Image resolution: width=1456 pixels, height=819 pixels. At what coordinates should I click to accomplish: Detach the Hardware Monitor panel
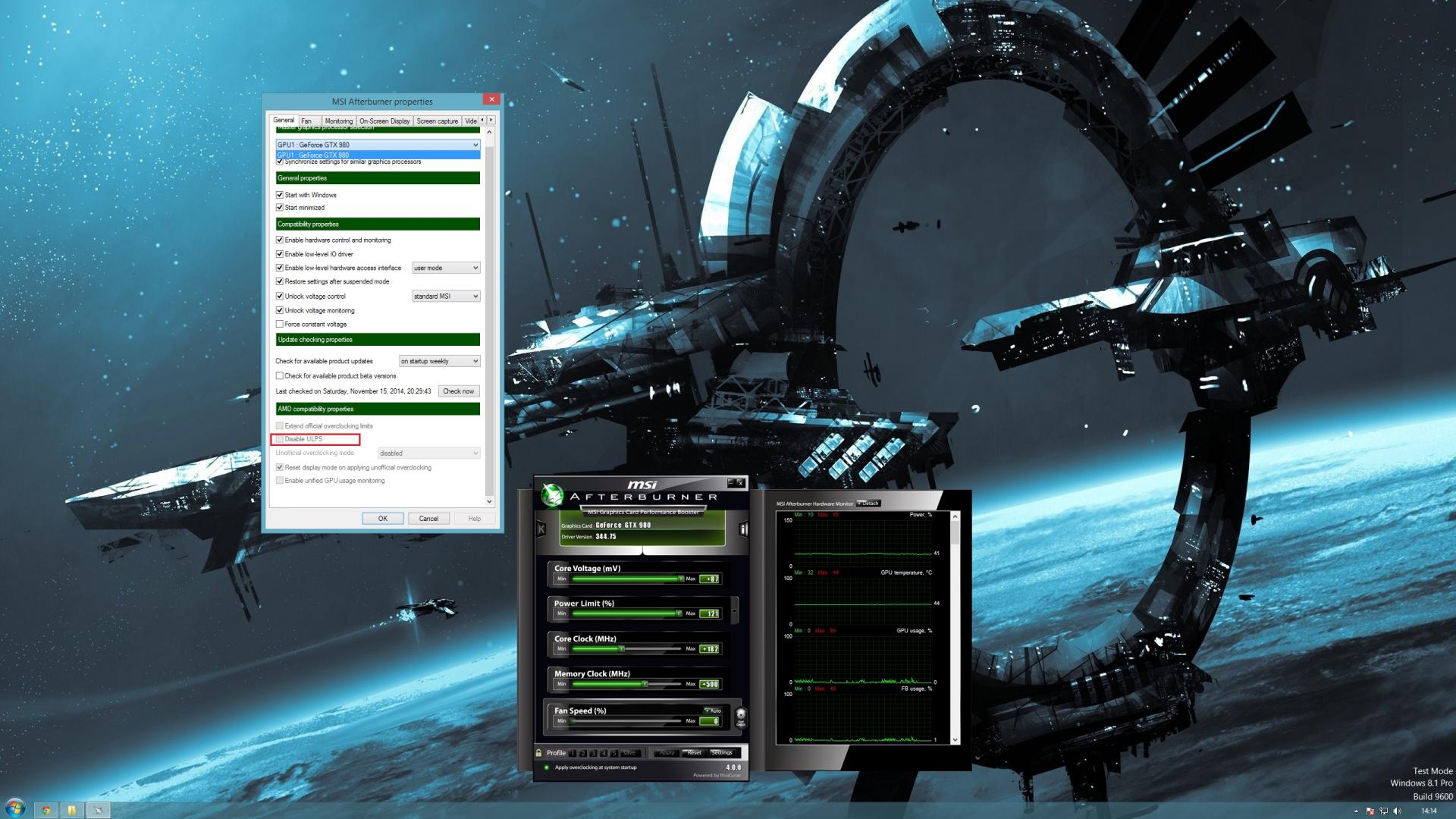click(x=869, y=504)
